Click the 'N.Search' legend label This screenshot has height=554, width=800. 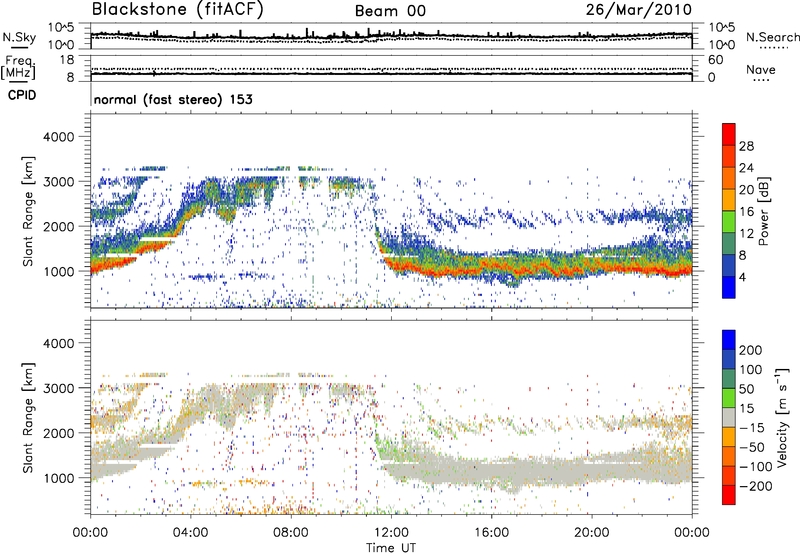772,37
